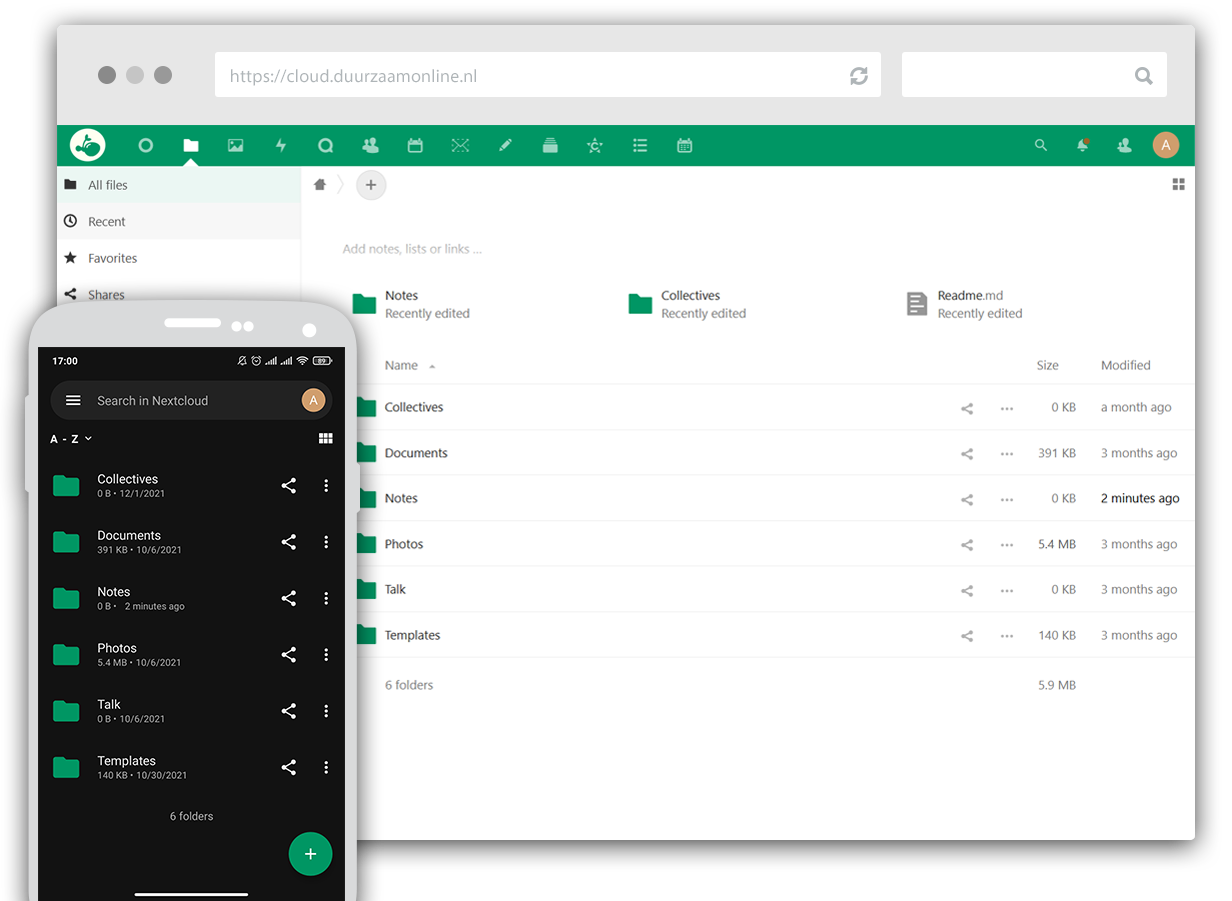Tap share icon for Talk on phone
This screenshot has height=901, width=1232.
click(x=288, y=711)
